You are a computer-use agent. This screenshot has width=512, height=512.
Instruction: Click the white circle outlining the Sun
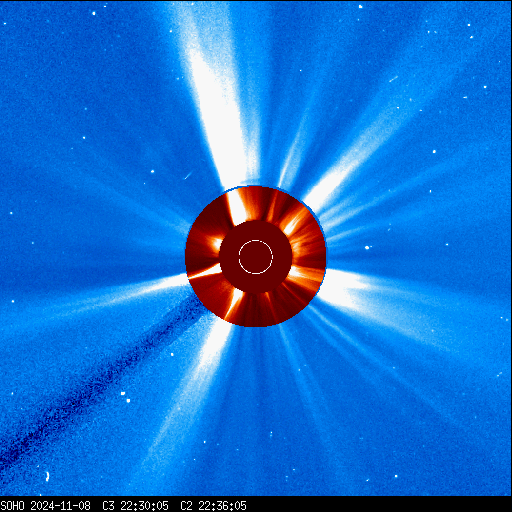pos(256,257)
